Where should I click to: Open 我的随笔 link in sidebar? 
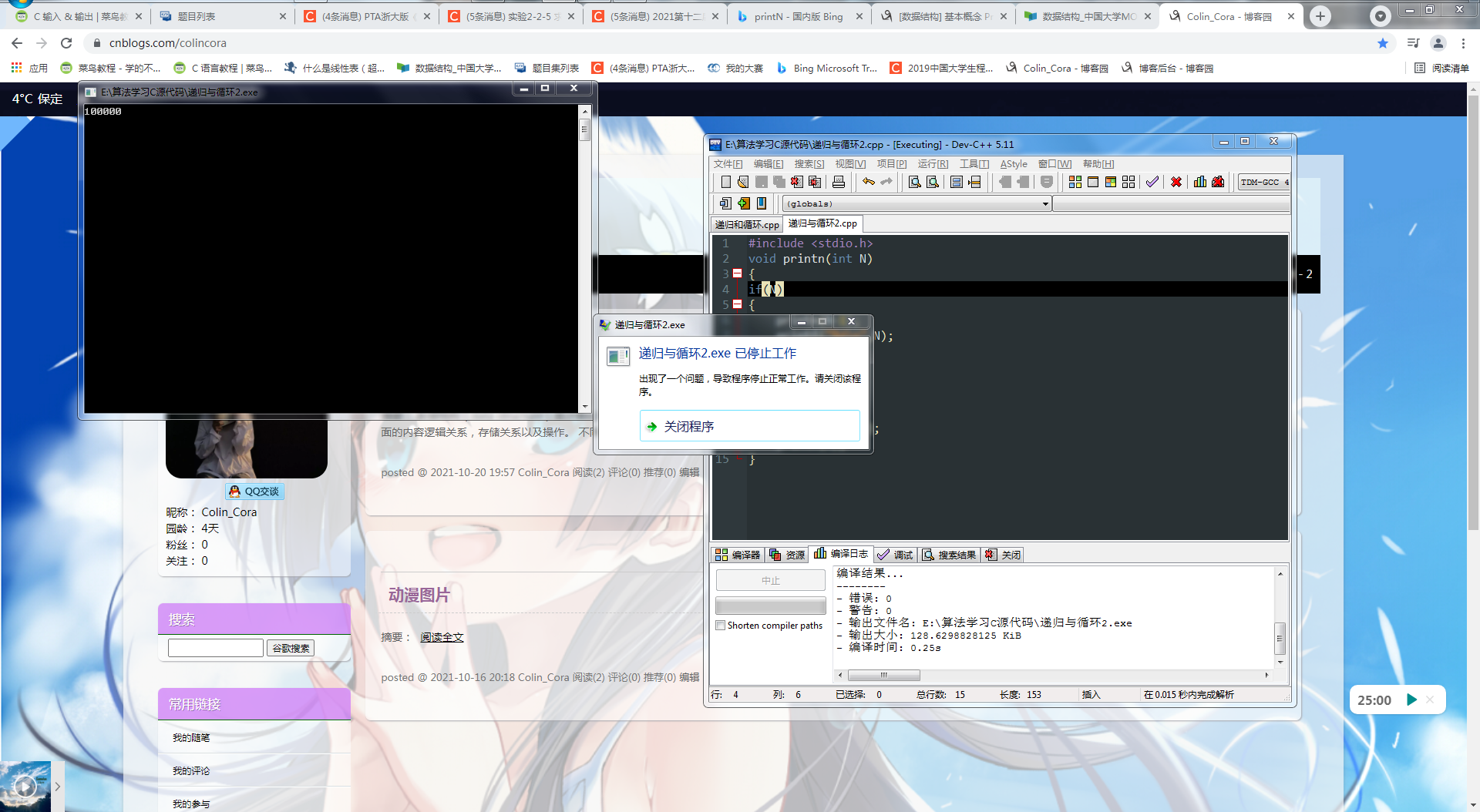click(x=191, y=738)
